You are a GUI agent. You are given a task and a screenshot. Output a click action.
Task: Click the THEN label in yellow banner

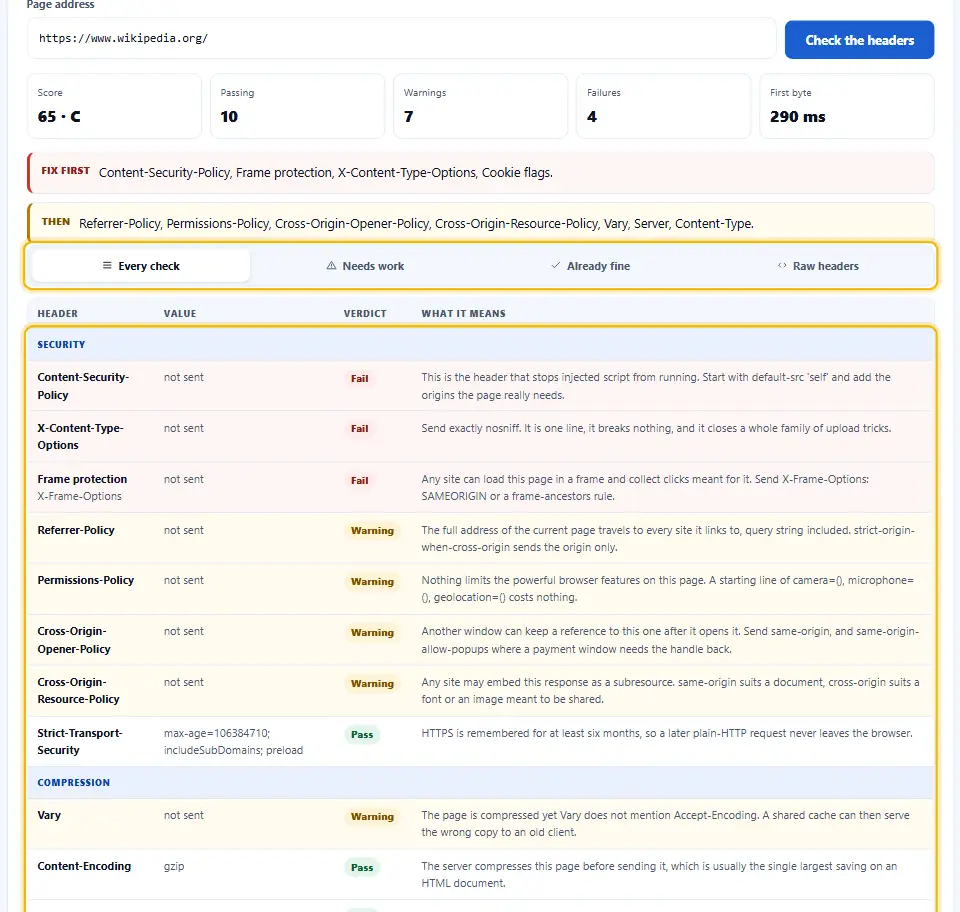coord(56,222)
